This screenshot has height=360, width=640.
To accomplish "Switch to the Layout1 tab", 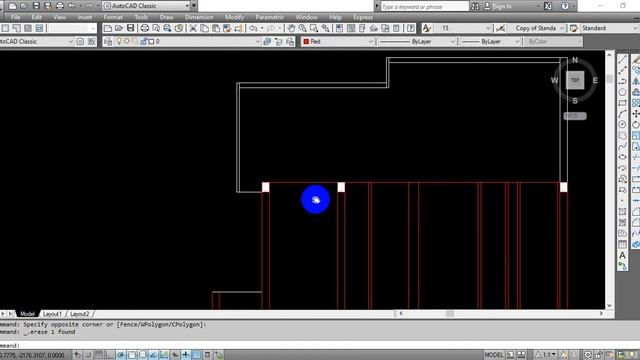I will click(x=52, y=314).
